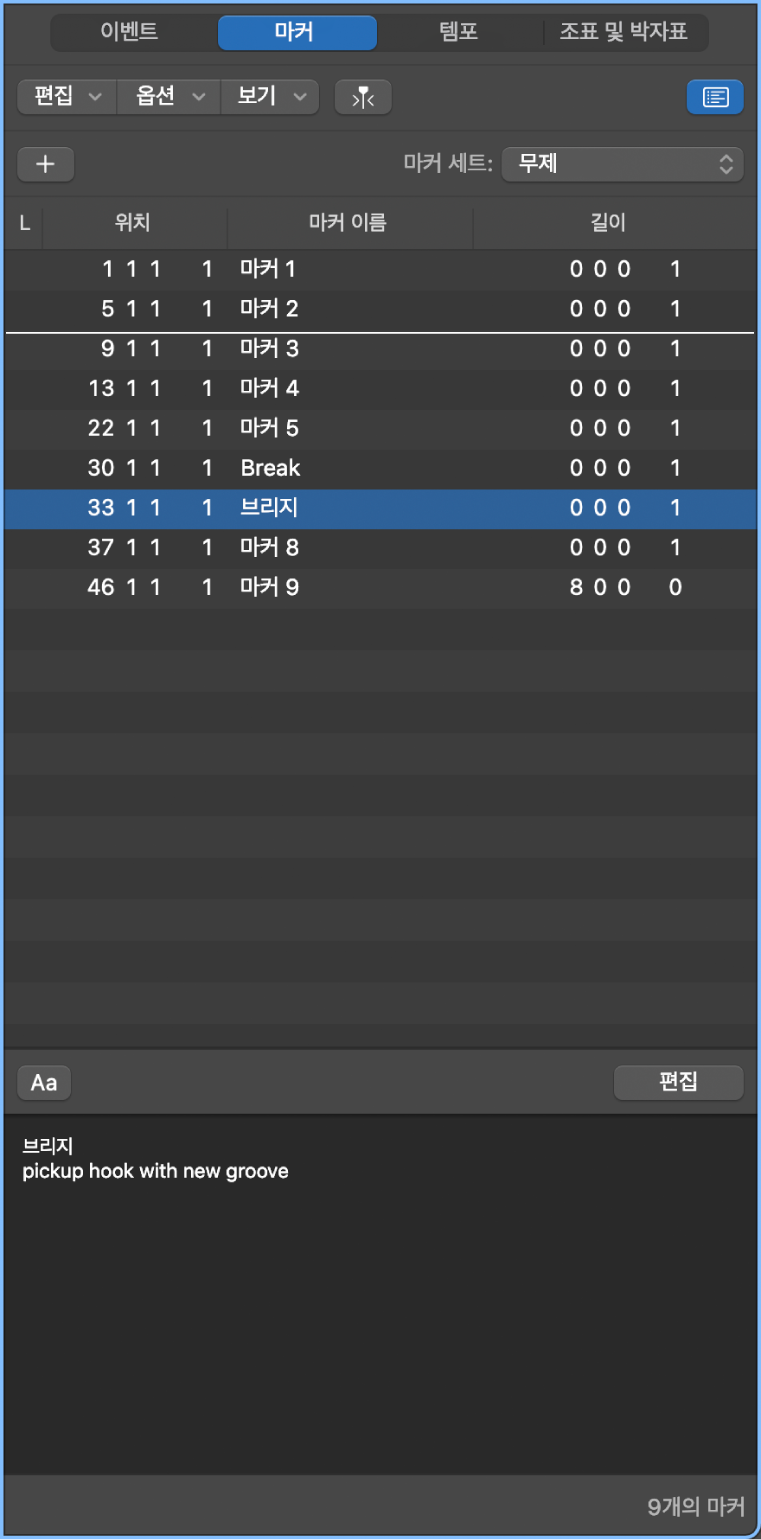Toggle the catch playhead icon in the toolbar

(362, 97)
